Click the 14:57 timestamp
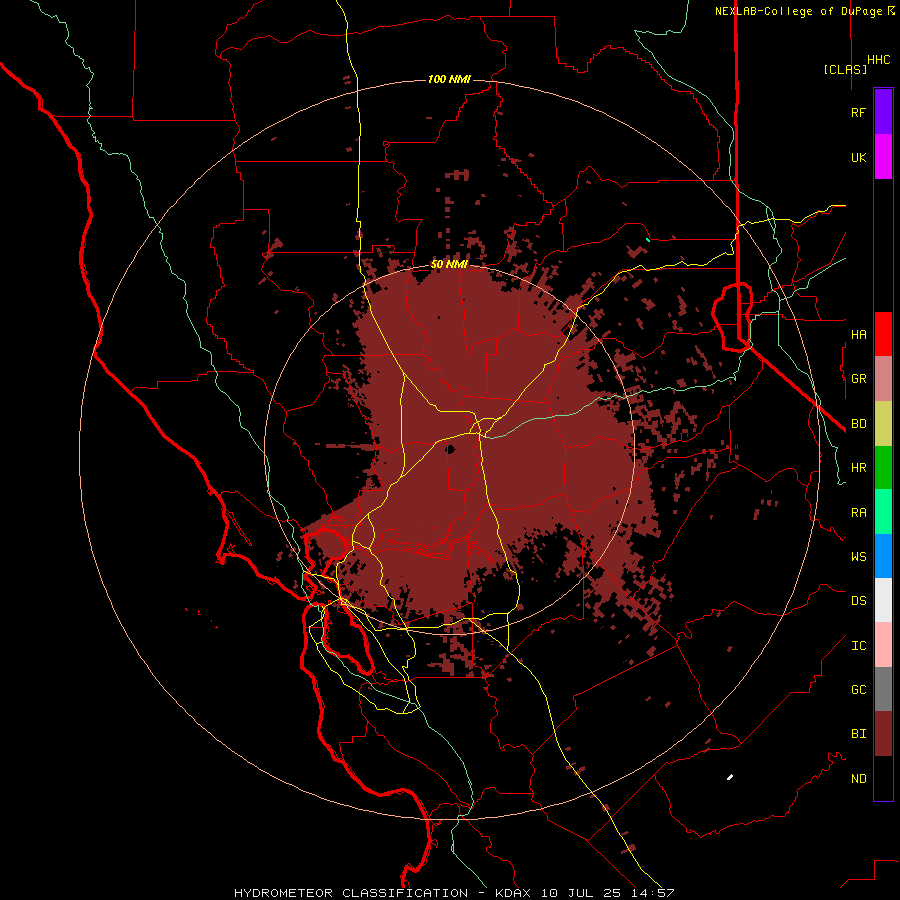Screen dimensions: 900x900 point(653,893)
